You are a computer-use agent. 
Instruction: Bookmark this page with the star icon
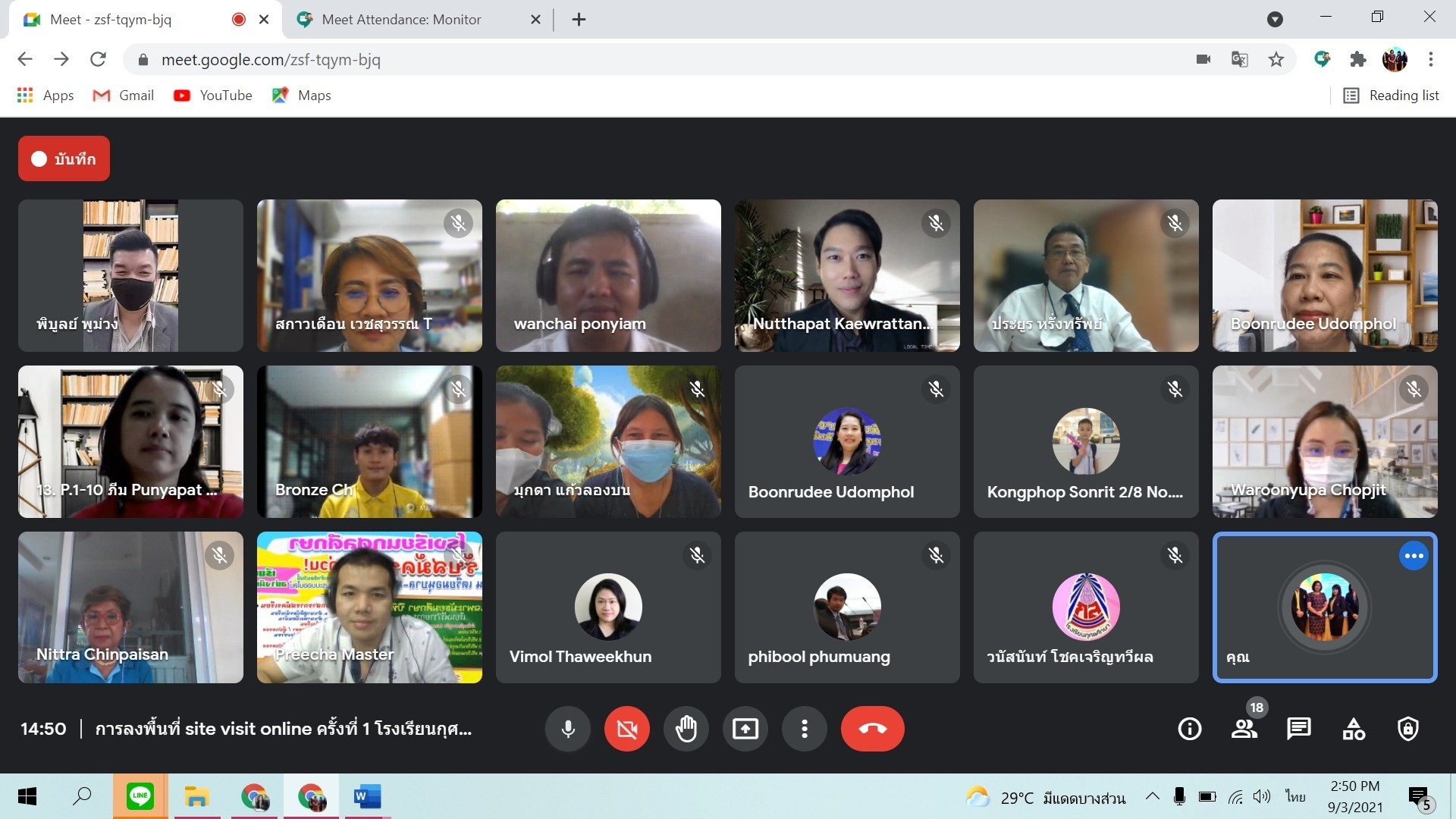[x=1276, y=59]
